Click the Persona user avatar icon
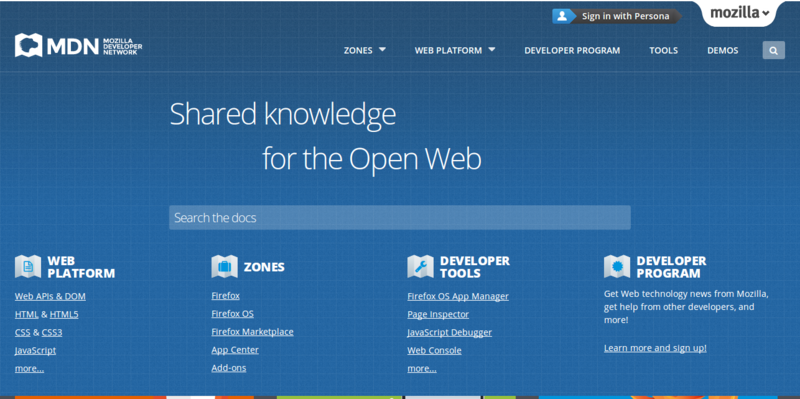Screen dimensions: 800x399 562,16
